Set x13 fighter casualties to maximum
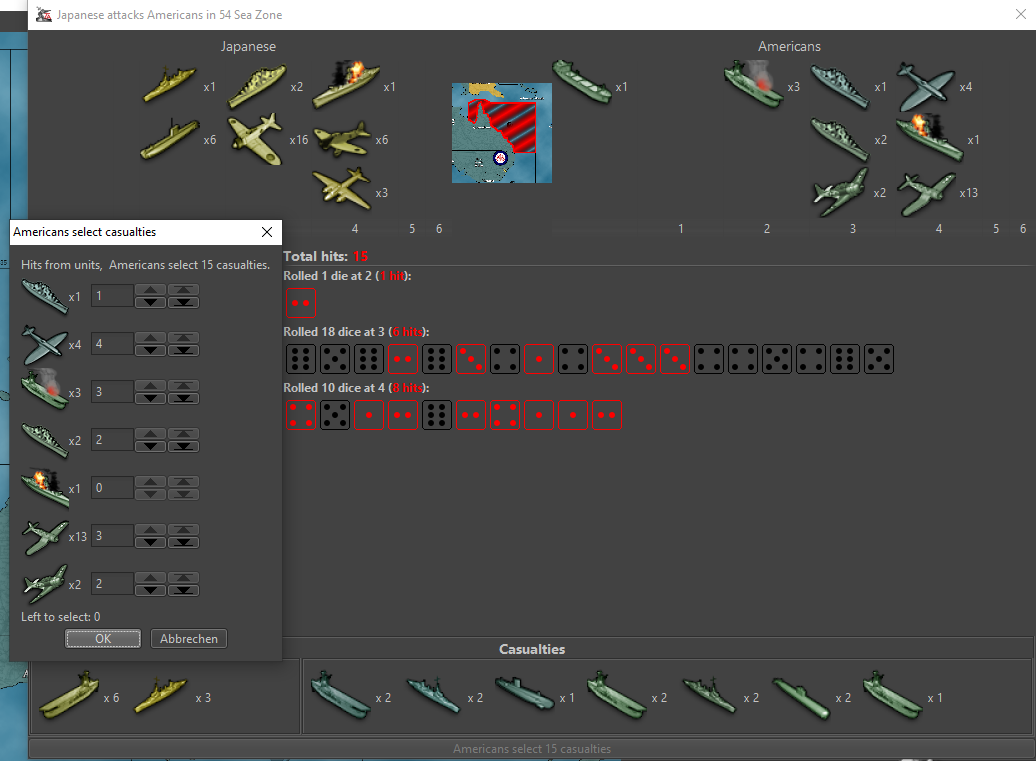 tap(183, 530)
